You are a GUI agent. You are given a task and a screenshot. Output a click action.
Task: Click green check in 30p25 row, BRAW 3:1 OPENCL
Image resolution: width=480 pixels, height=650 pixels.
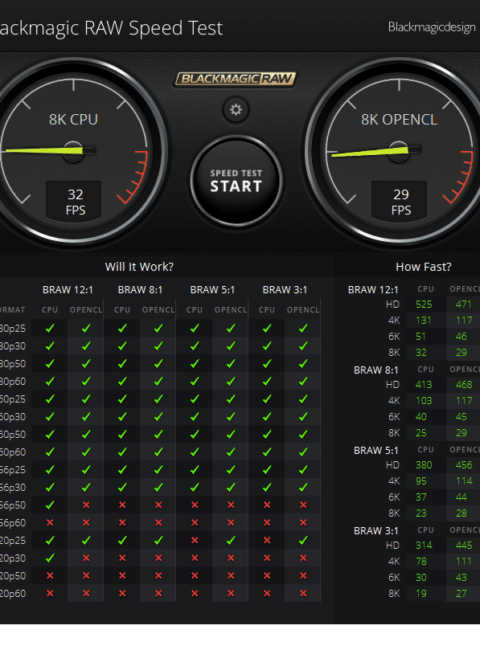(303, 328)
